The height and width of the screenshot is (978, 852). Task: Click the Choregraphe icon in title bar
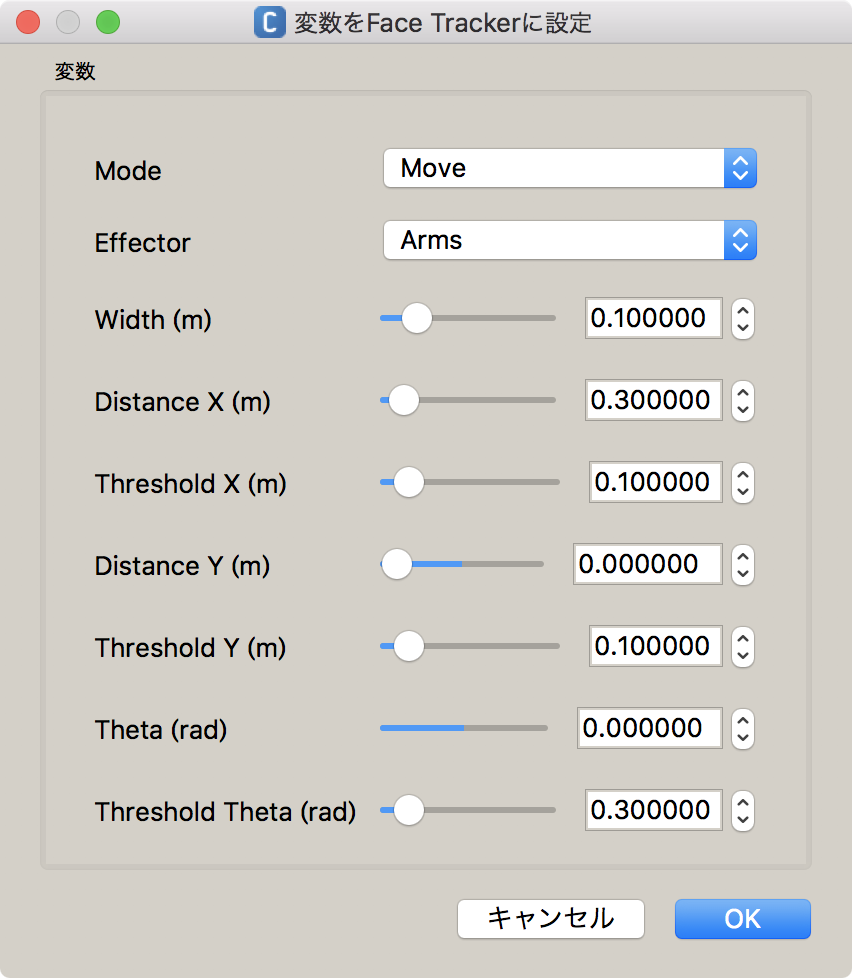click(x=270, y=22)
